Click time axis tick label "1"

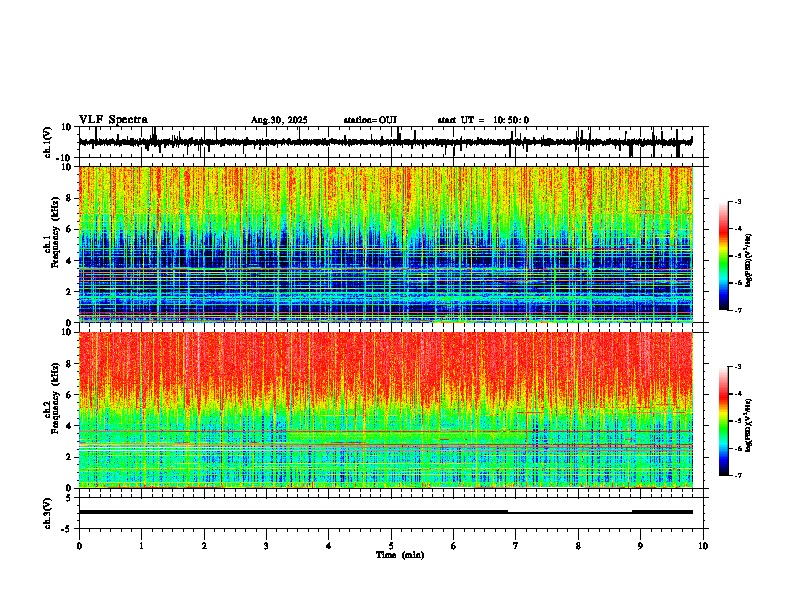tap(141, 546)
